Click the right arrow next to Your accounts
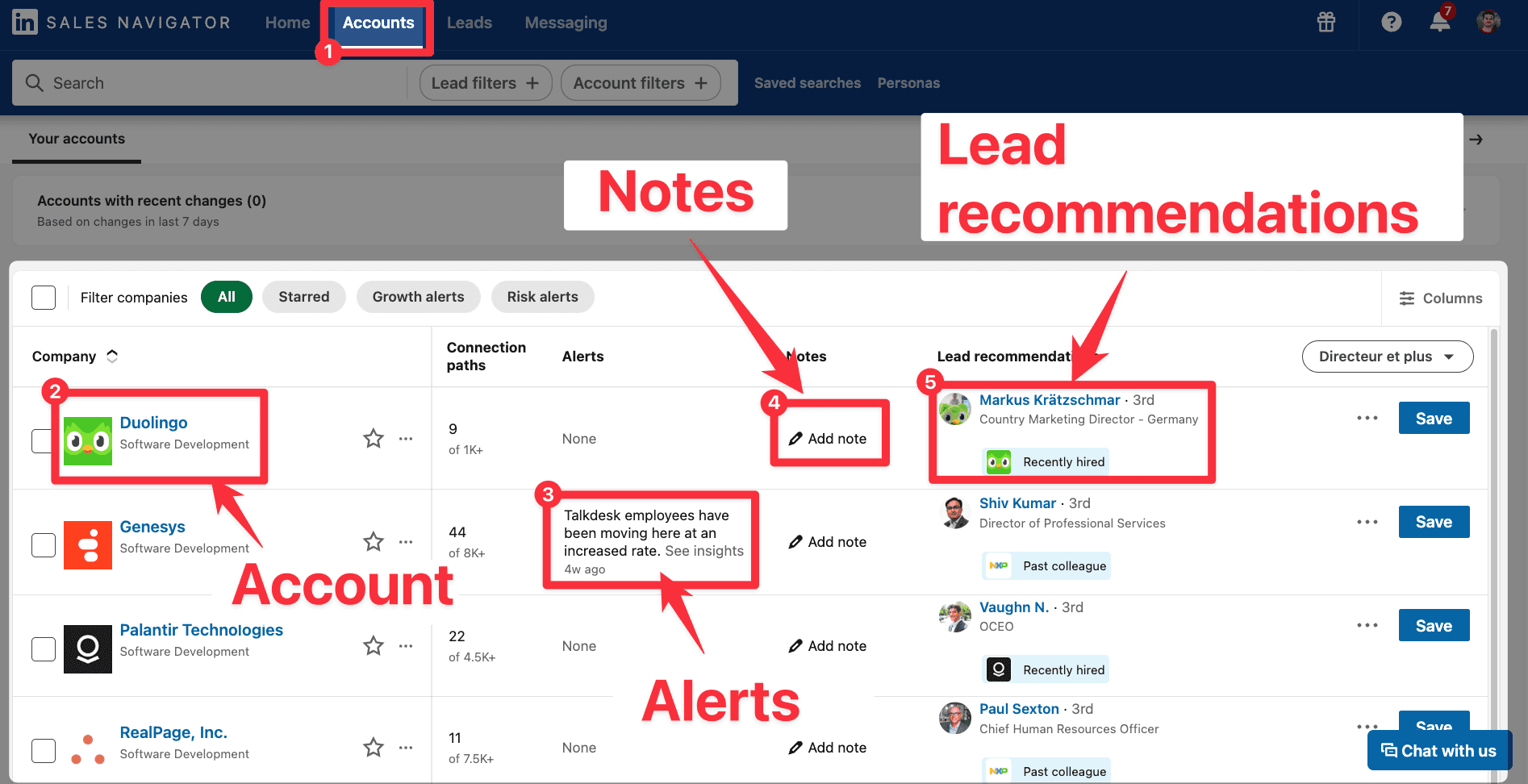This screenshot has height=784, width=1528. click(1476, 140)
